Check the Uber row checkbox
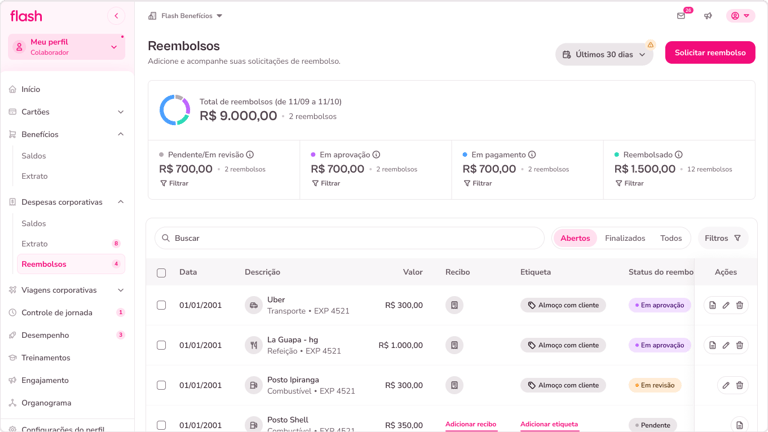The width and height of the screenshot is (768, 432). (161, 305)
